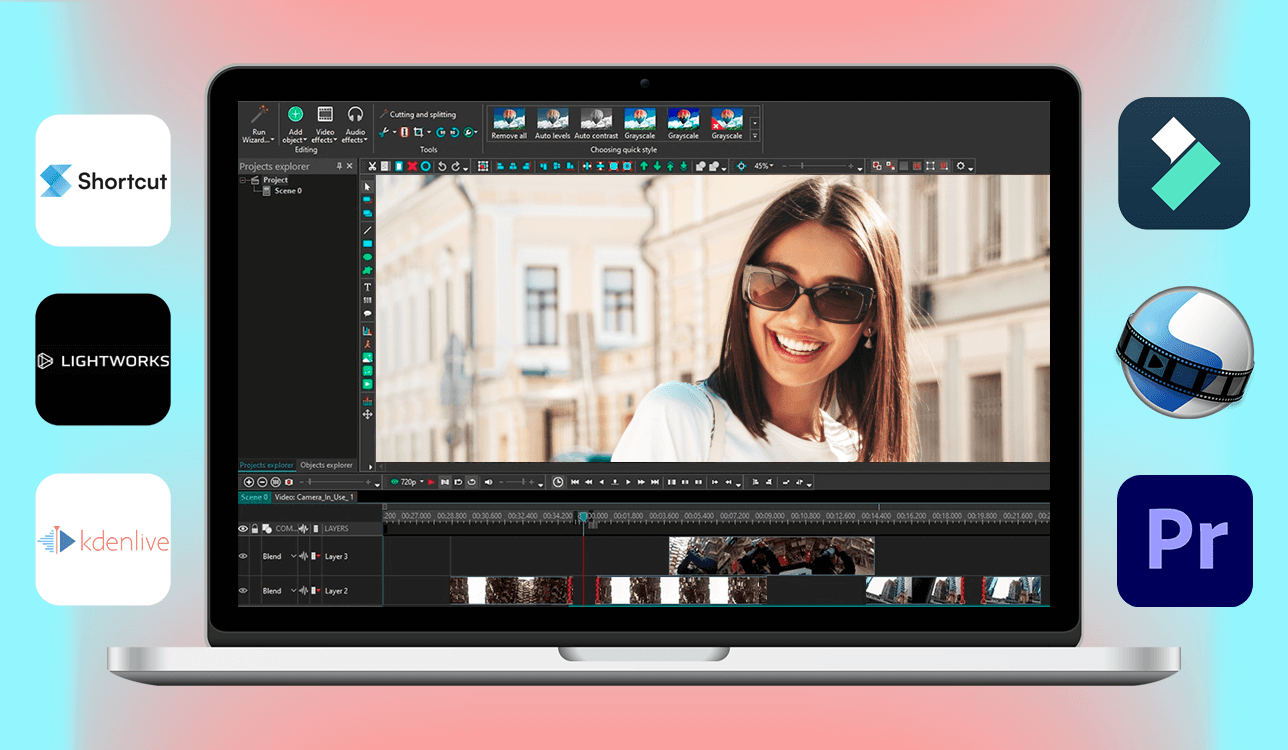
Task: Open the Video effects menu
Action: pyautogui.click(x=325, y=115)
